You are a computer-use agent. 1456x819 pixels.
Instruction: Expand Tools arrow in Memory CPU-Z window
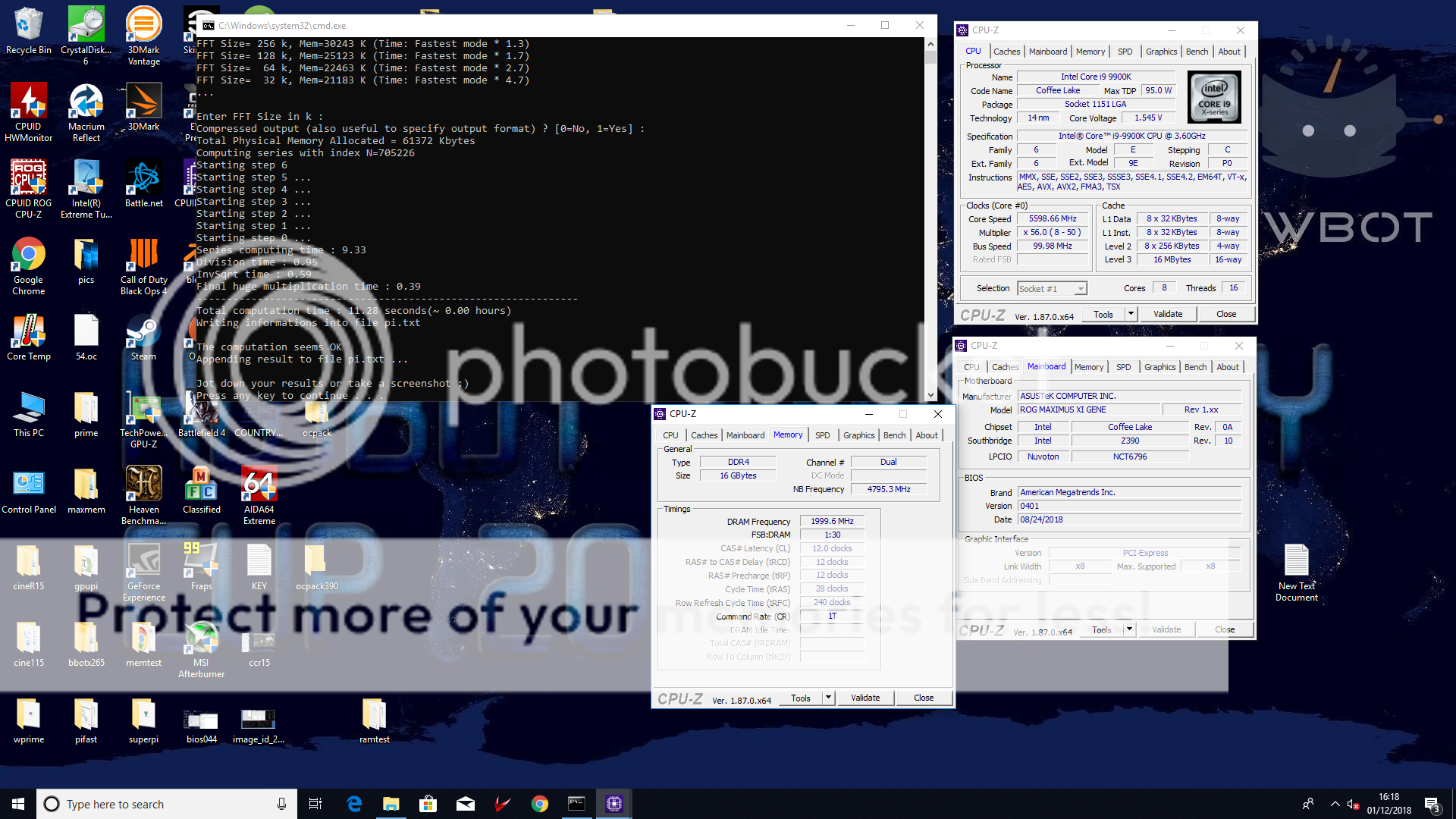coord(828,698)
